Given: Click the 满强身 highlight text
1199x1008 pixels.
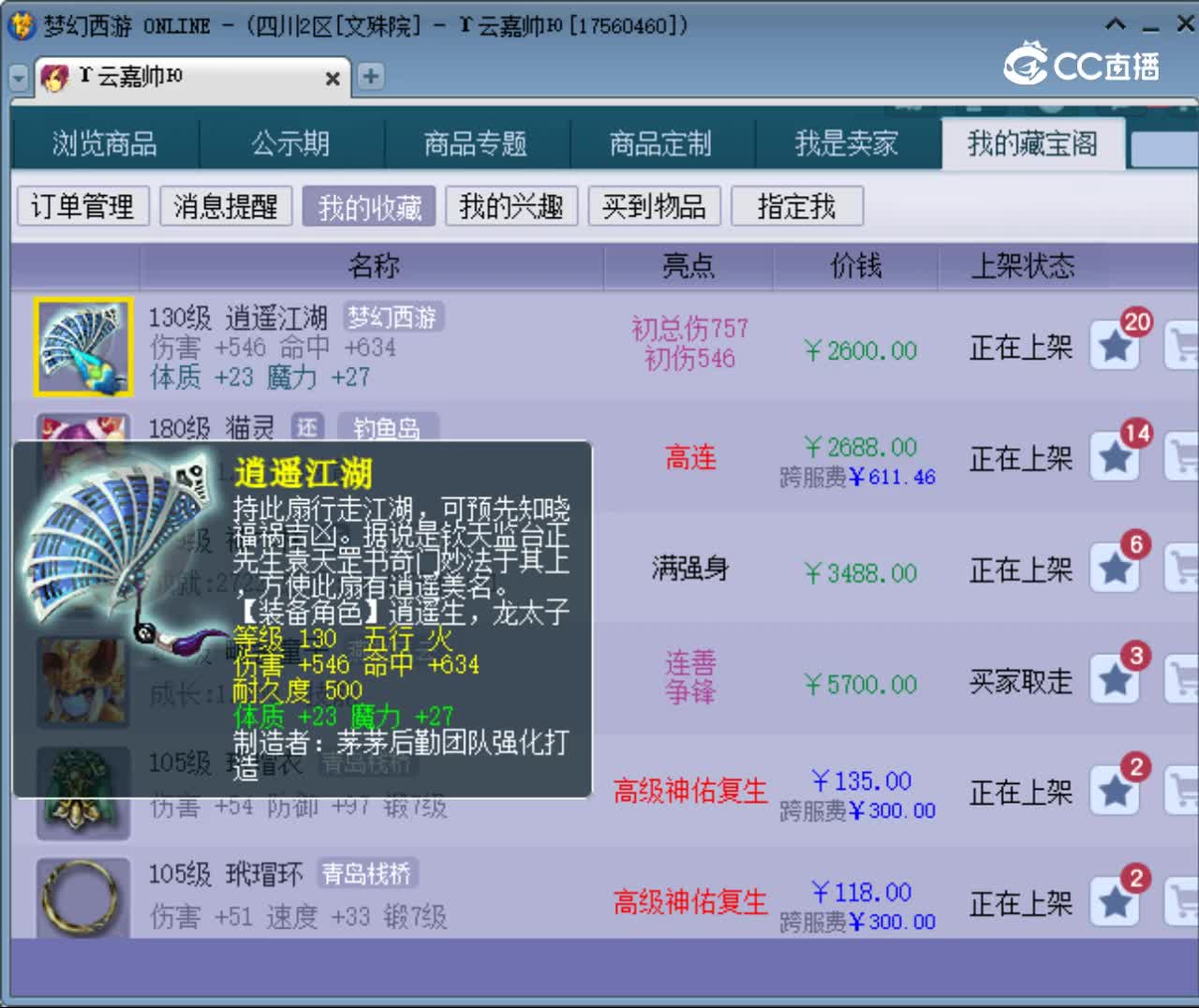Looking at the screenshot, I should pyautogui.click(x=690, y=569).
